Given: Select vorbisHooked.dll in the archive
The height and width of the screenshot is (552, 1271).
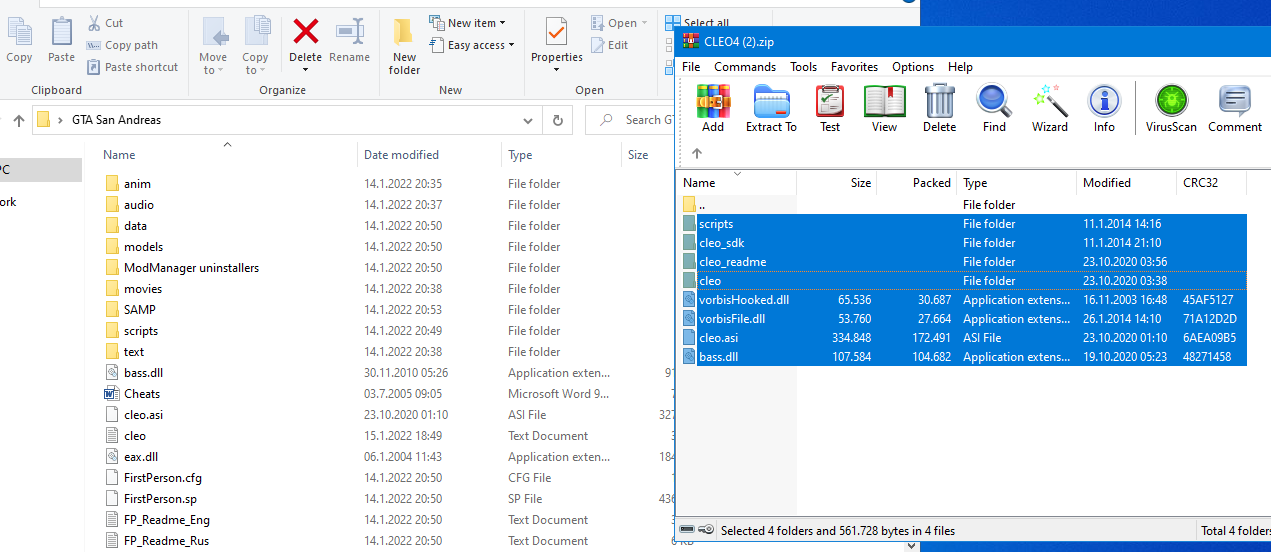Looking at the screenshot, I should point(963,300).
